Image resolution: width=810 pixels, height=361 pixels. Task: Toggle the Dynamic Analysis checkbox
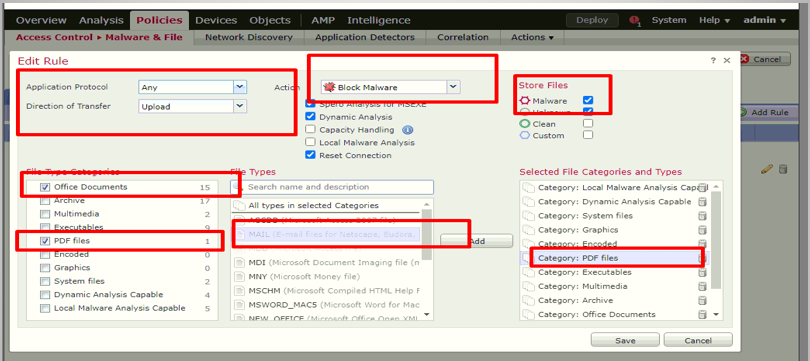click(310, 117)
